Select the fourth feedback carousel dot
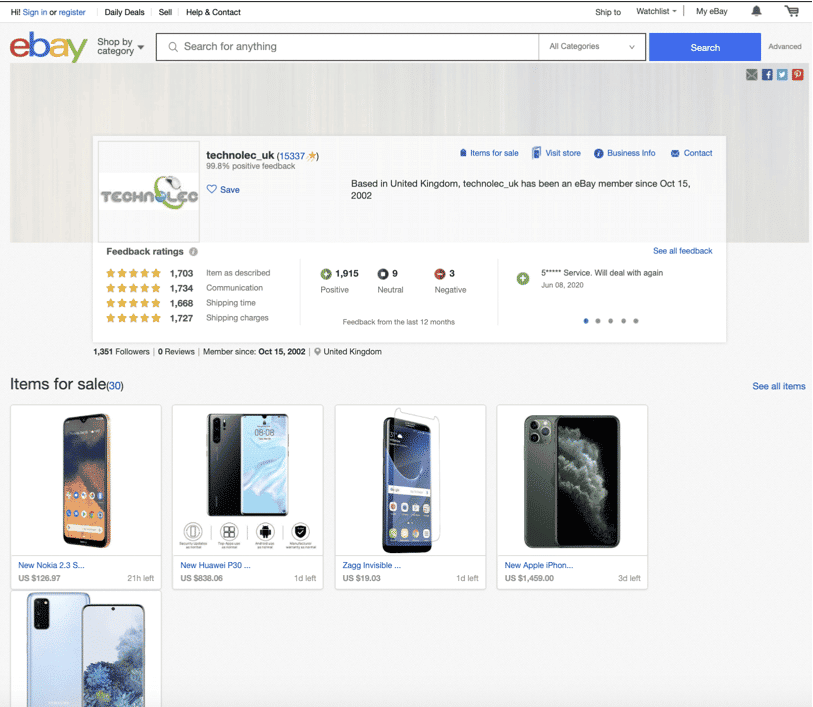 tap(623, 321)
